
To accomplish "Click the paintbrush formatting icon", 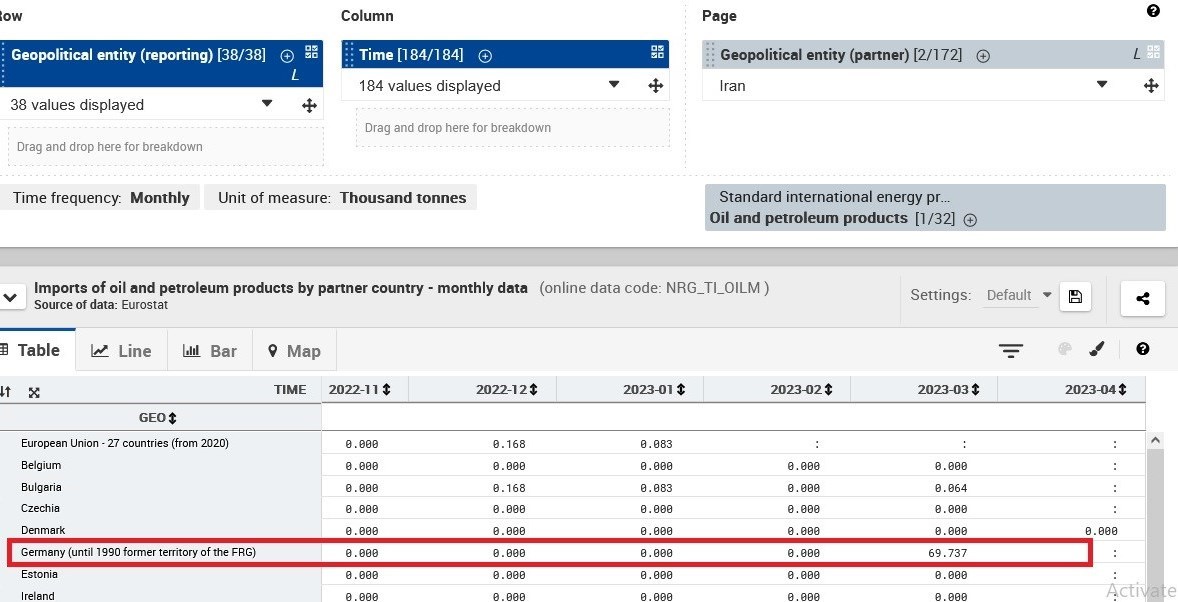I will click(x=1096, y=349).
